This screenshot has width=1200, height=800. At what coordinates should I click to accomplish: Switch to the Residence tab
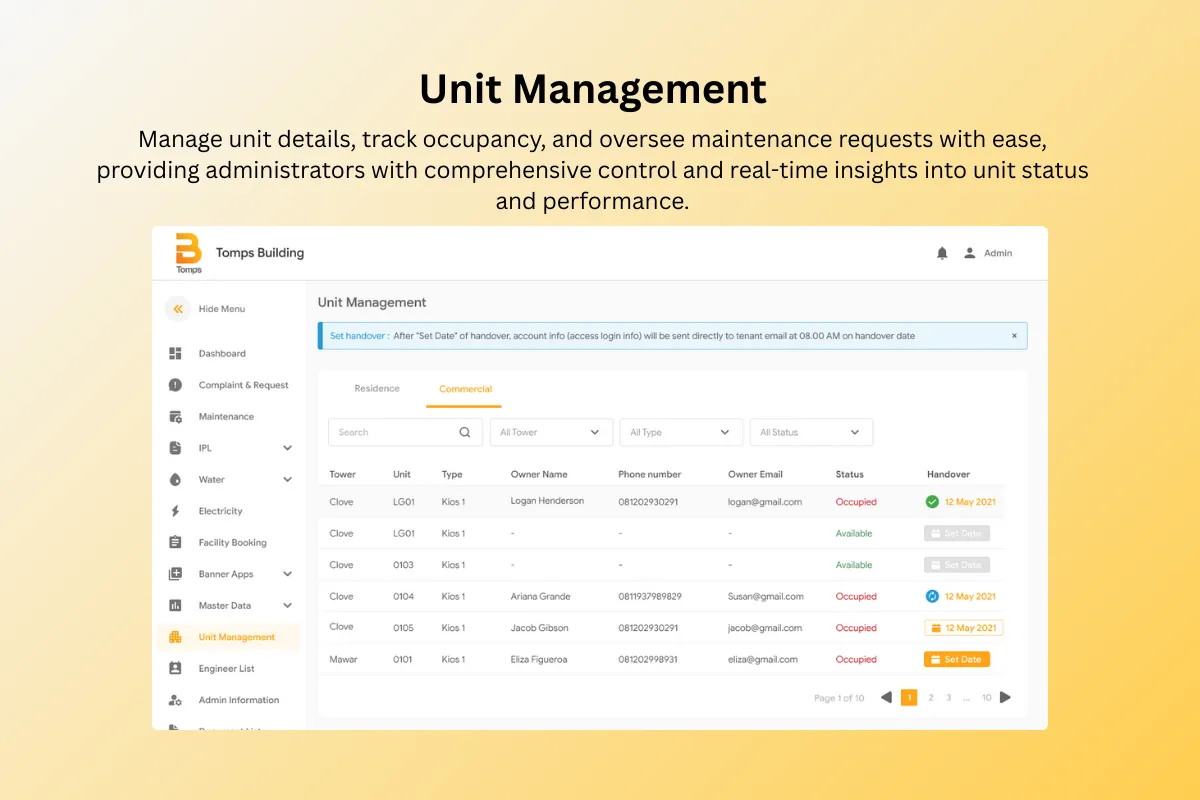[x=377, y=389]
